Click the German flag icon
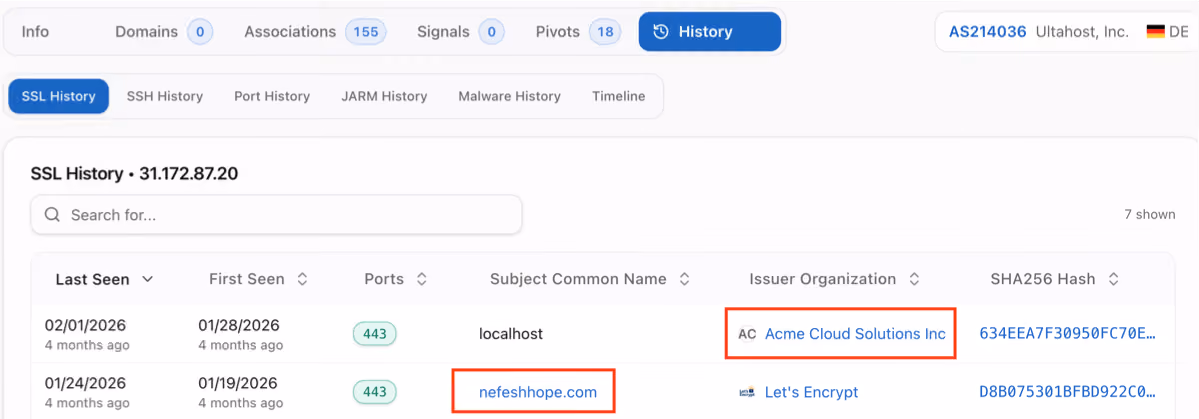 click(1155, 32)
